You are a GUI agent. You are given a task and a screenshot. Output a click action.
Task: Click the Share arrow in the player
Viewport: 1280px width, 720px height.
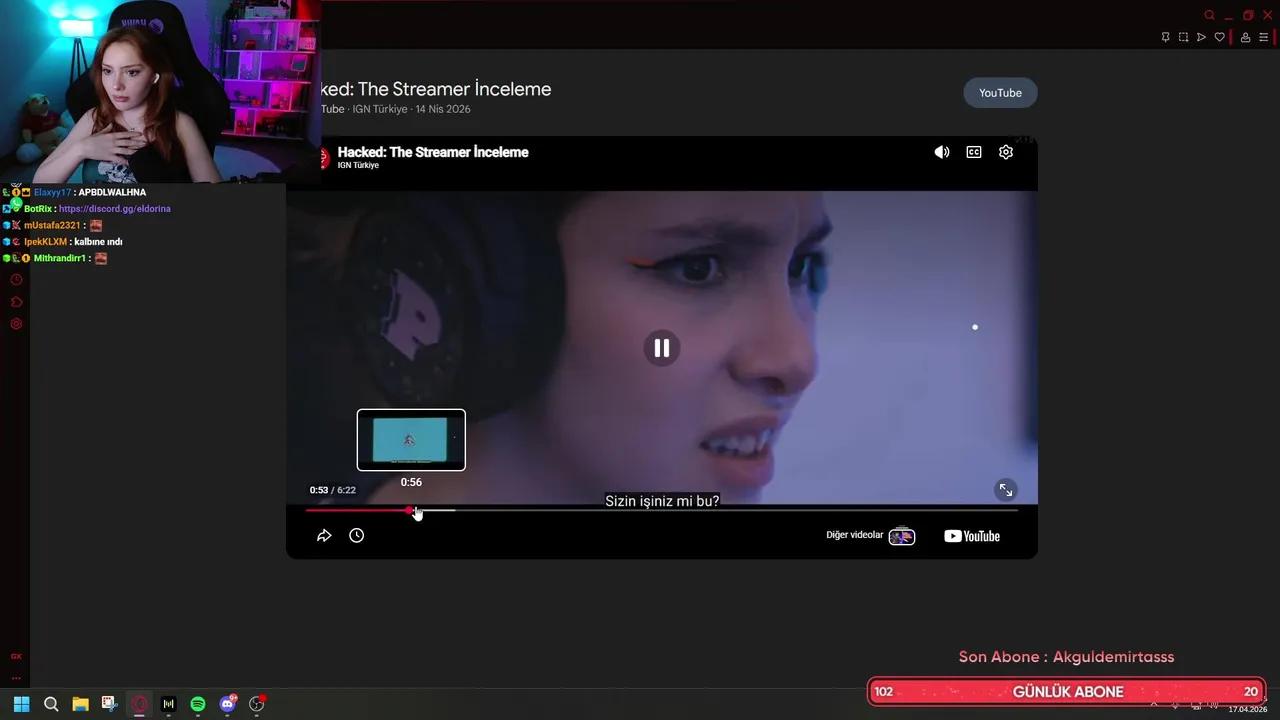click(x=323, y=535)
